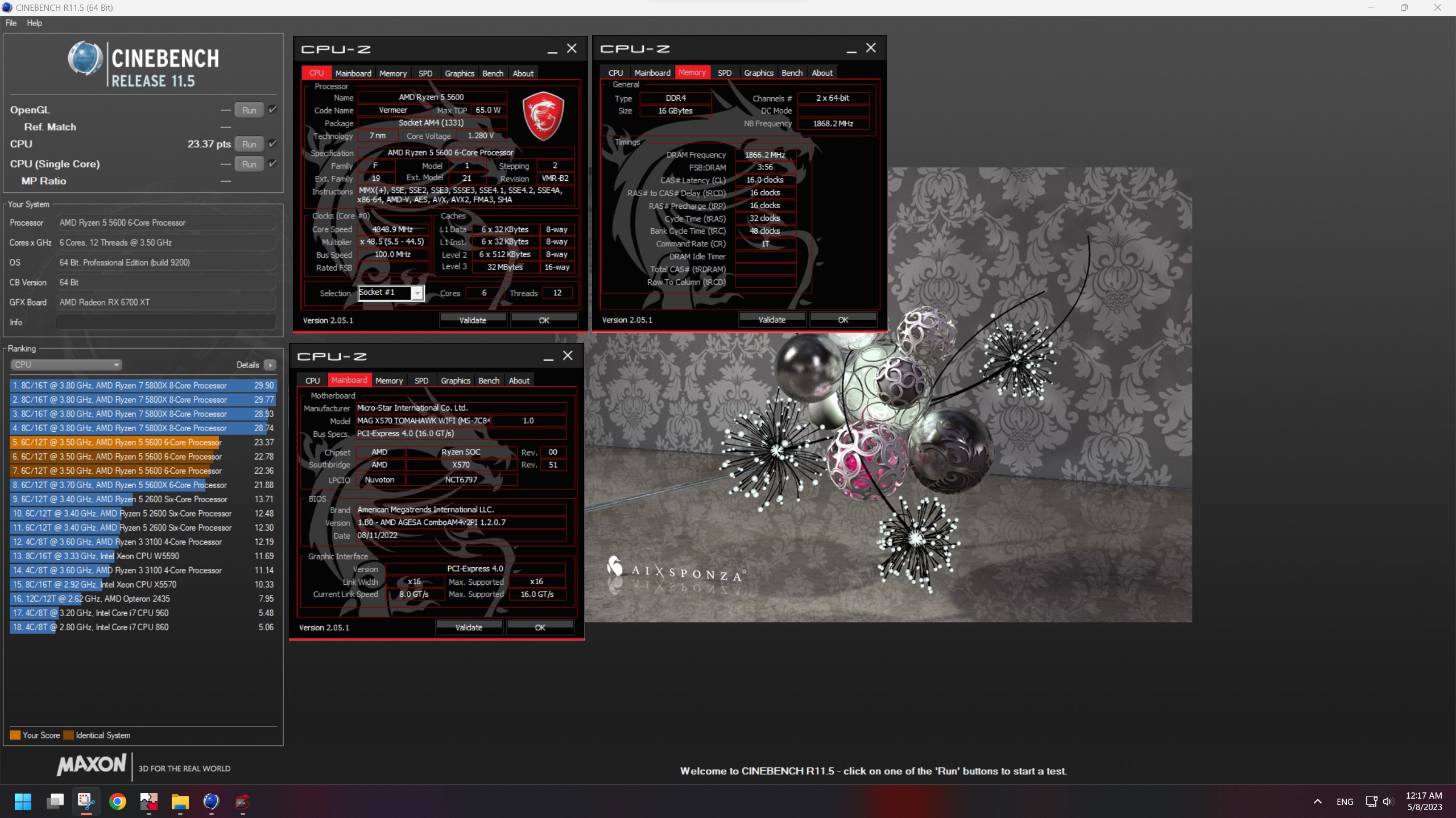Open Bench tab in top-left CPU-Z
Image resolution: width=1456 pixels, height=818 pixels.
(493, 73)
